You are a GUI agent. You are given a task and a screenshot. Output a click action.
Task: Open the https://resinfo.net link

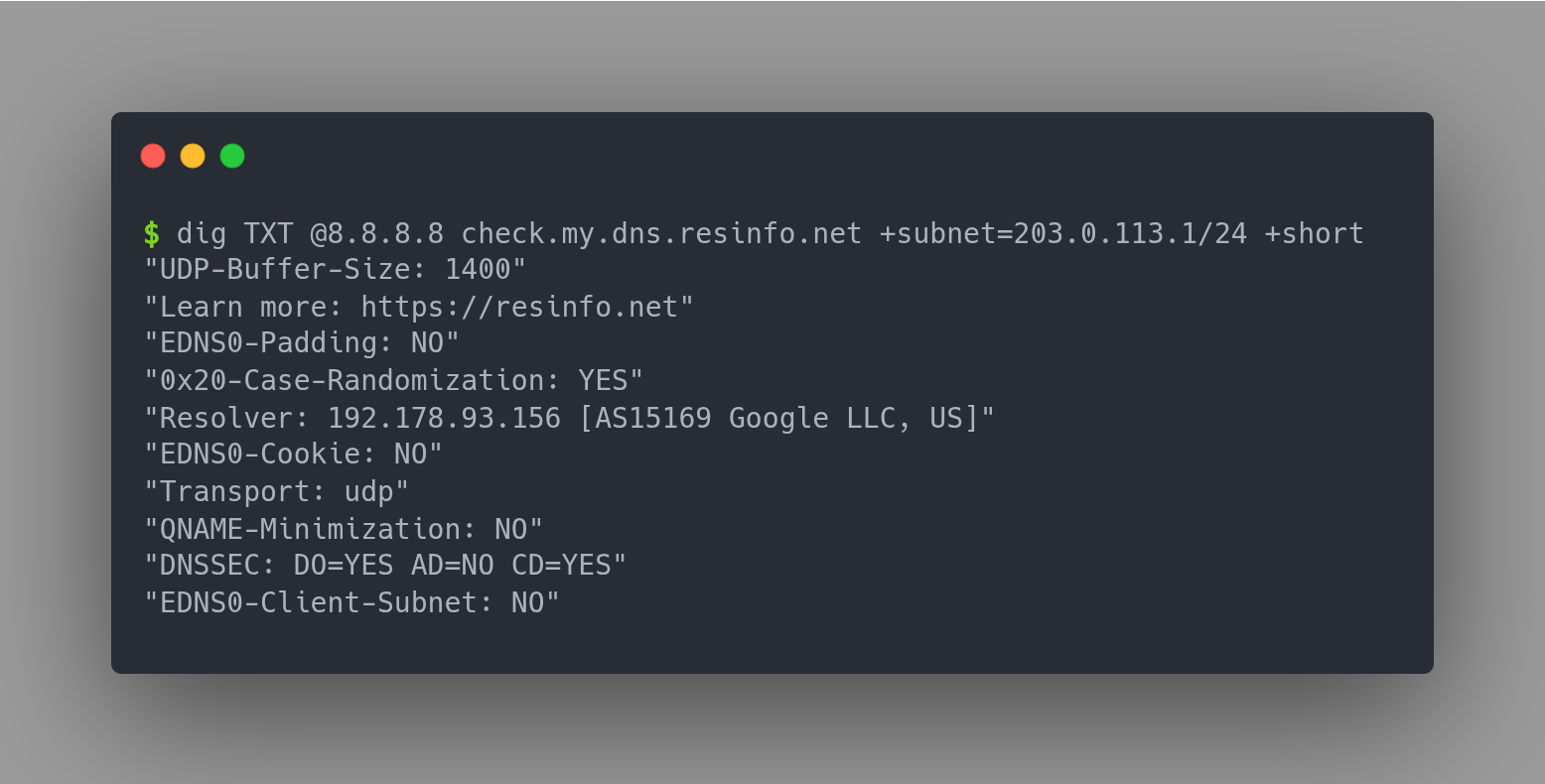click(524, 306)
